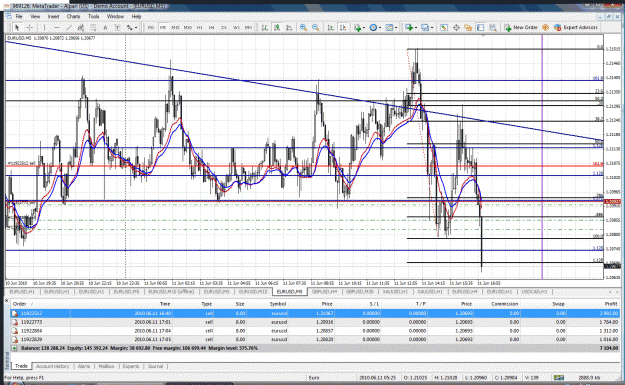This screenshot has width=625, height=385.
Task: Open the Window menu
Action: [115, 16]
